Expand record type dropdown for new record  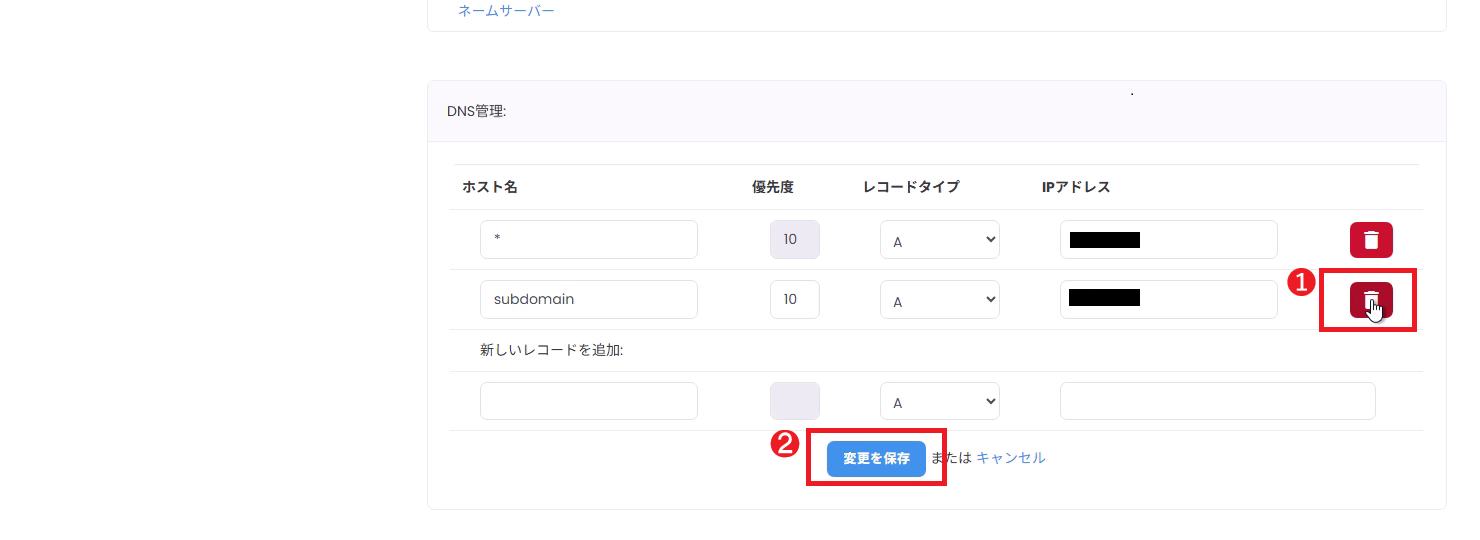click(x=939, y=401)
